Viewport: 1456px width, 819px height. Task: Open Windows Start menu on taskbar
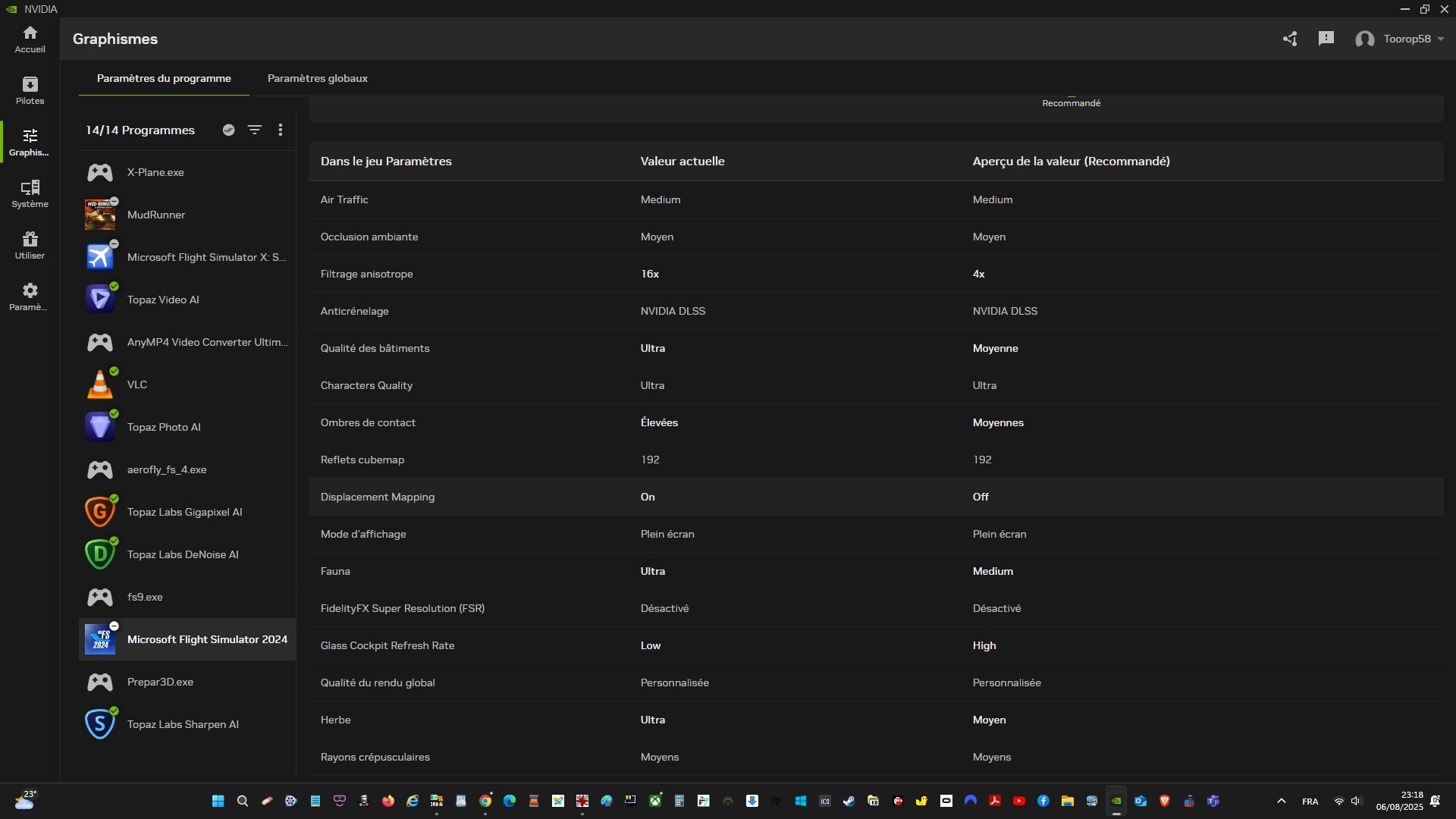click(218, 801)
